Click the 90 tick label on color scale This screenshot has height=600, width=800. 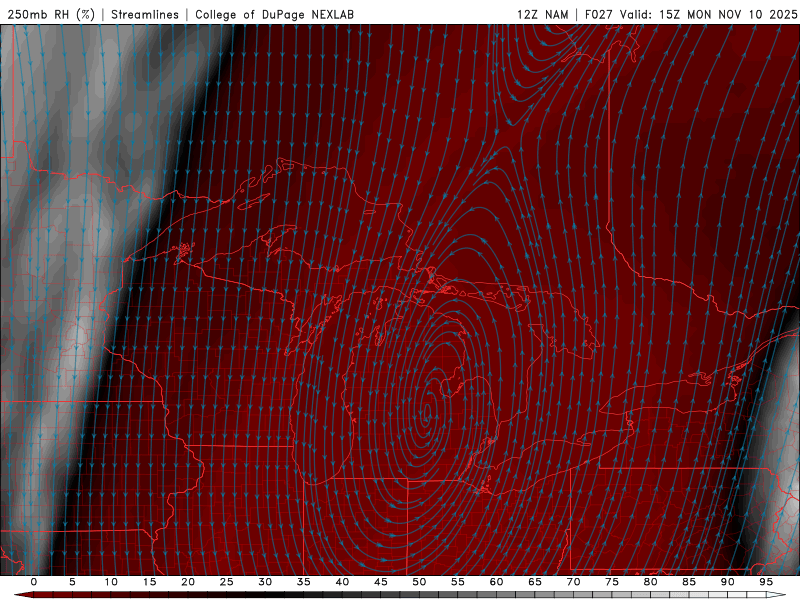coord(728,582)
